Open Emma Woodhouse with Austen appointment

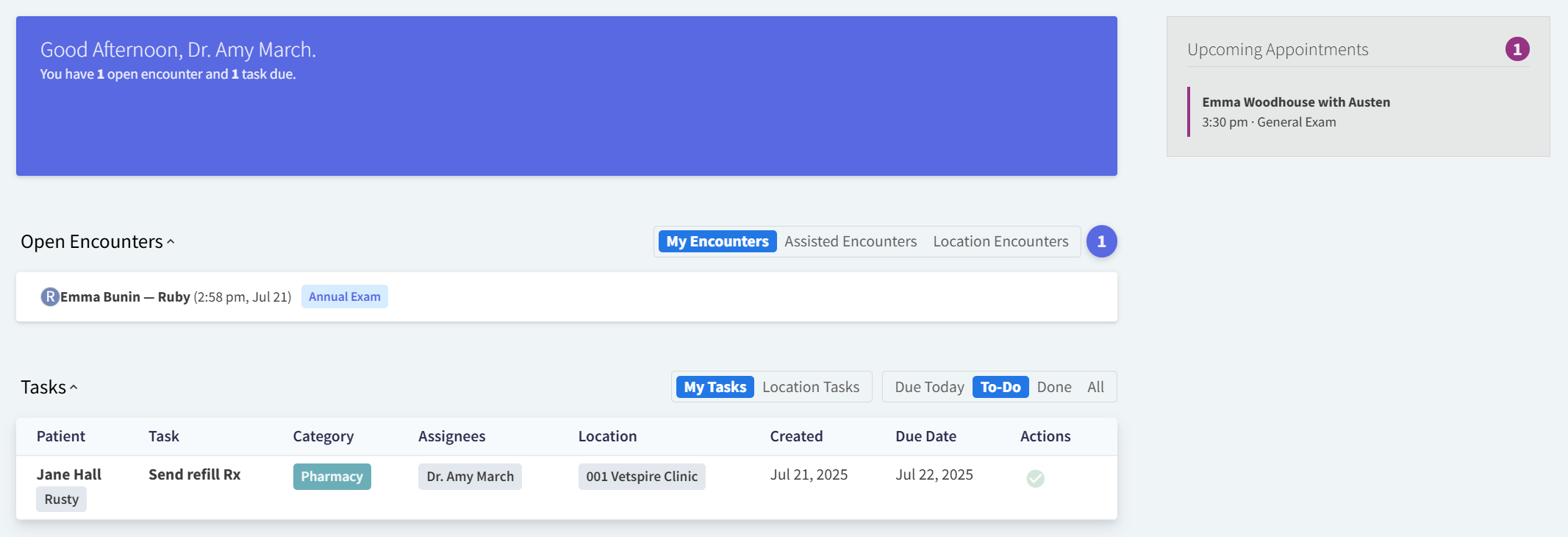click(x=1295, y=102)
